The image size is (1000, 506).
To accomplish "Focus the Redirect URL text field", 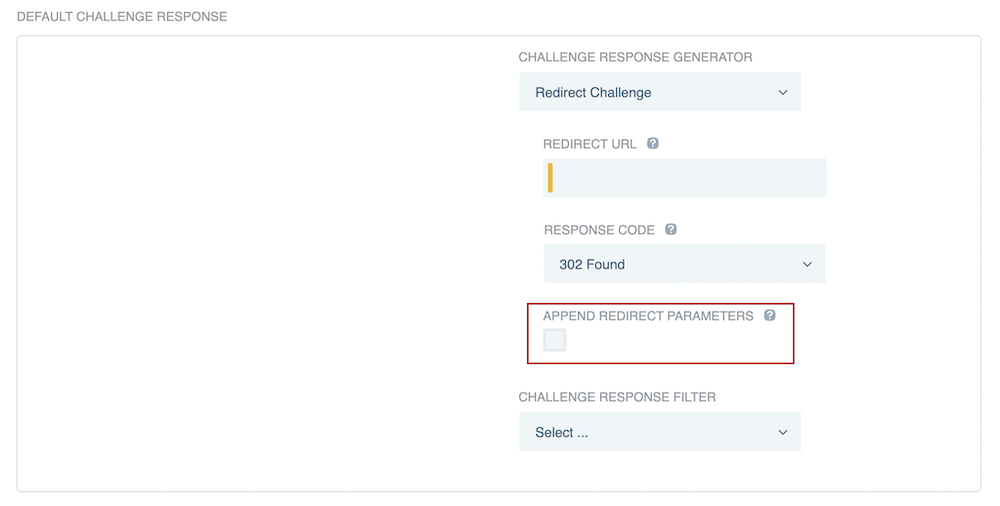I will click(690, 178).
